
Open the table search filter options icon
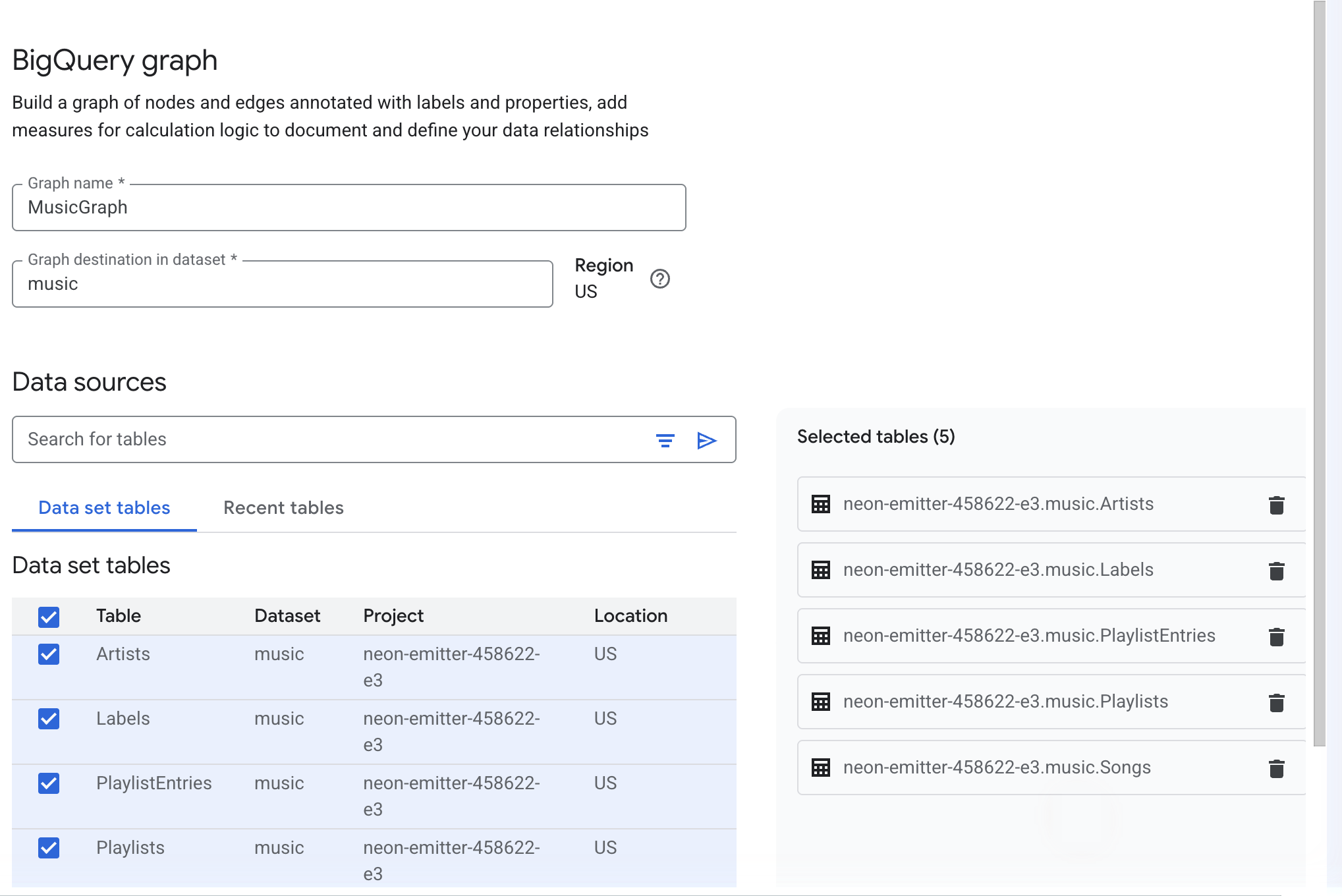coord(665,440)
